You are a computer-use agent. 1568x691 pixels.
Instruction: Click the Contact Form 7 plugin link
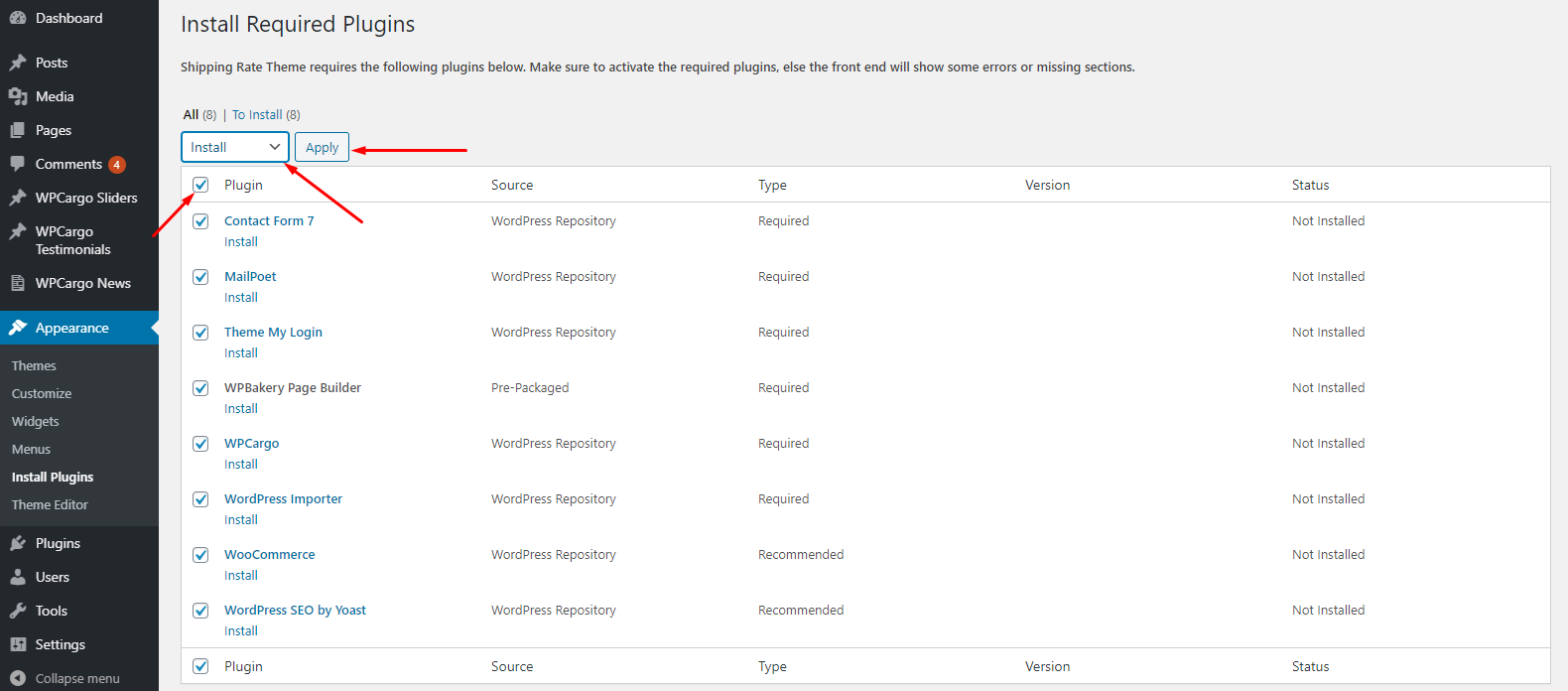269,220
